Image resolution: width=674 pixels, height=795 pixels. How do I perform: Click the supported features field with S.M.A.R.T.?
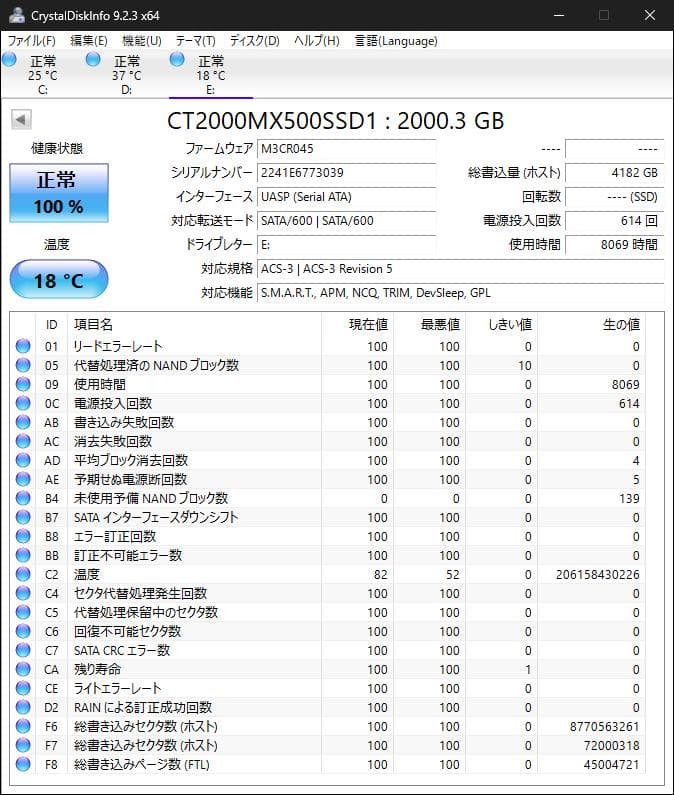pos(460,293)
